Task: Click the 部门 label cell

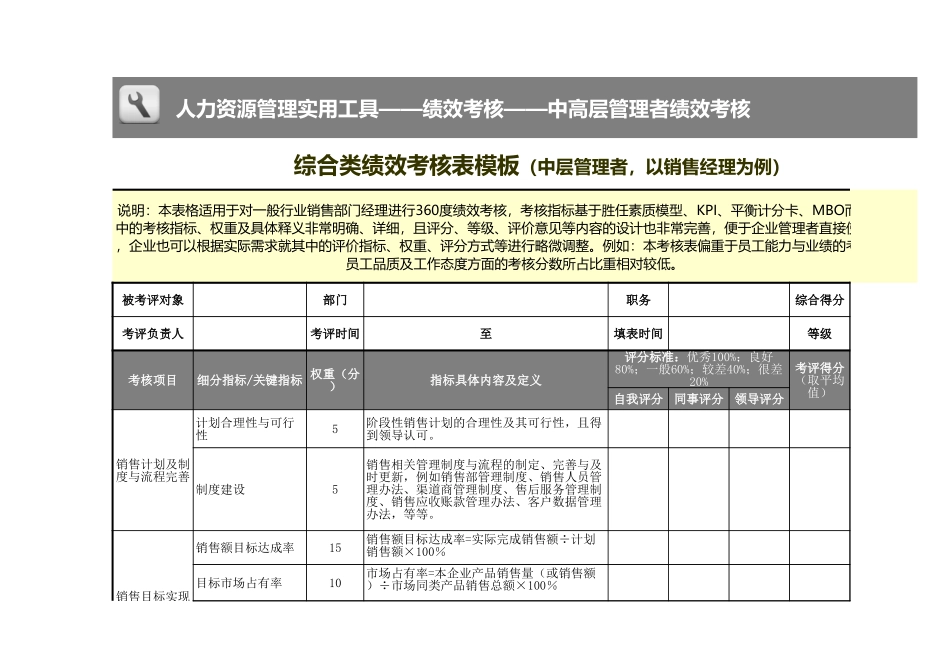Action: coord(335,300)
